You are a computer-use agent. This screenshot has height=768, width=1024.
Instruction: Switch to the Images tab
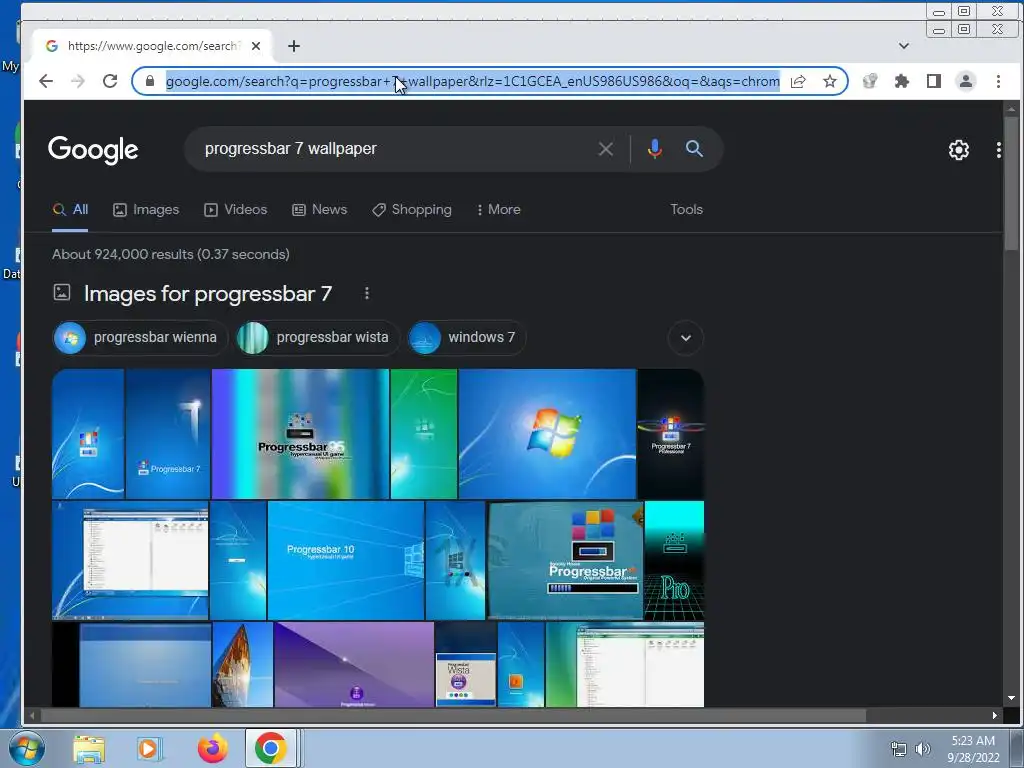[x=146, y=210]
